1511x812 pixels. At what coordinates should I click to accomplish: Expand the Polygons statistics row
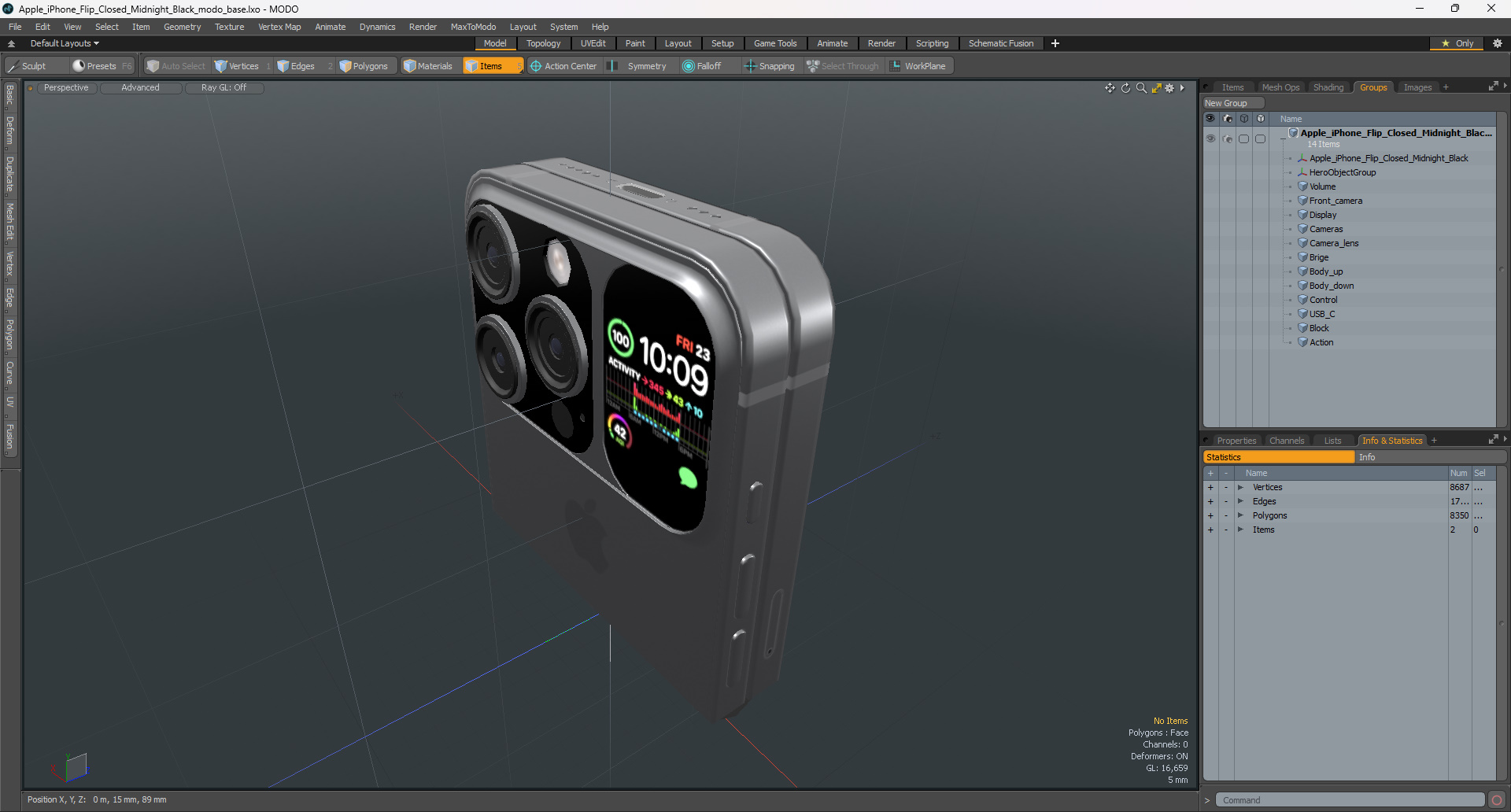coord(1240,516)
